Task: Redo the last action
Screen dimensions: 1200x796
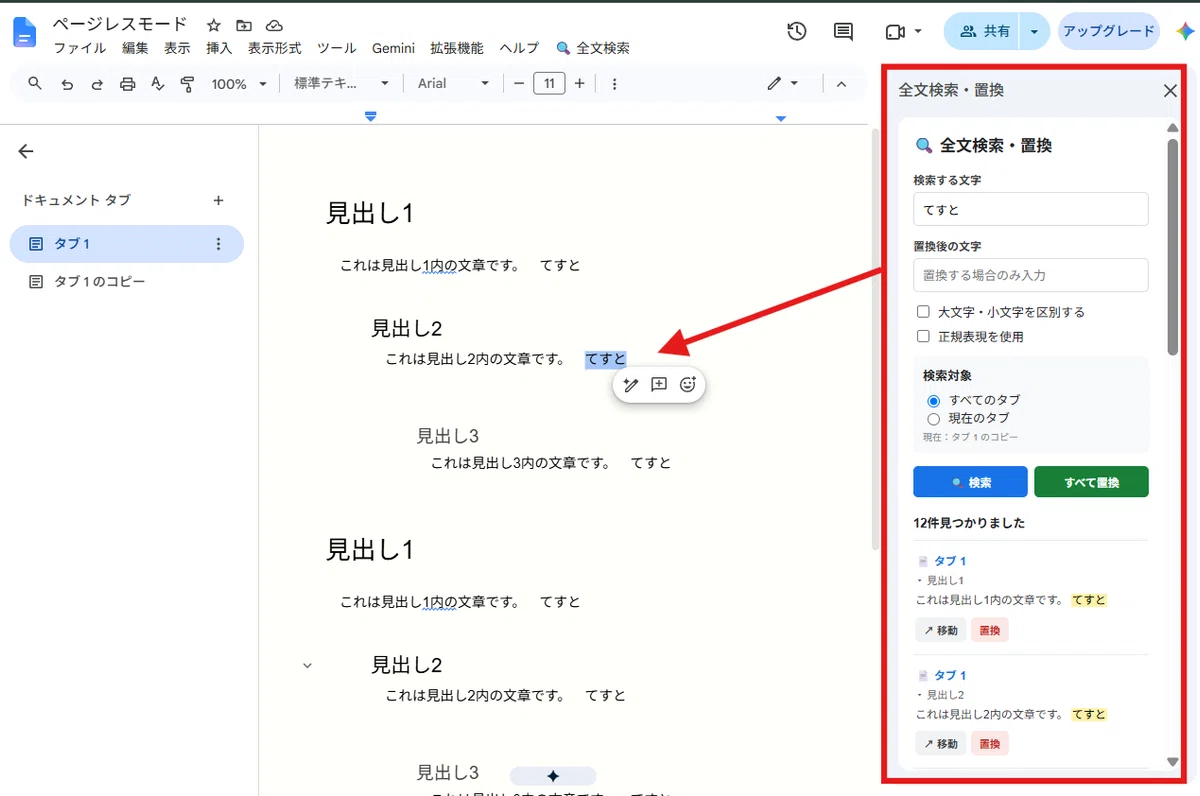Action: pyautogui.click(x=97, y=84)
